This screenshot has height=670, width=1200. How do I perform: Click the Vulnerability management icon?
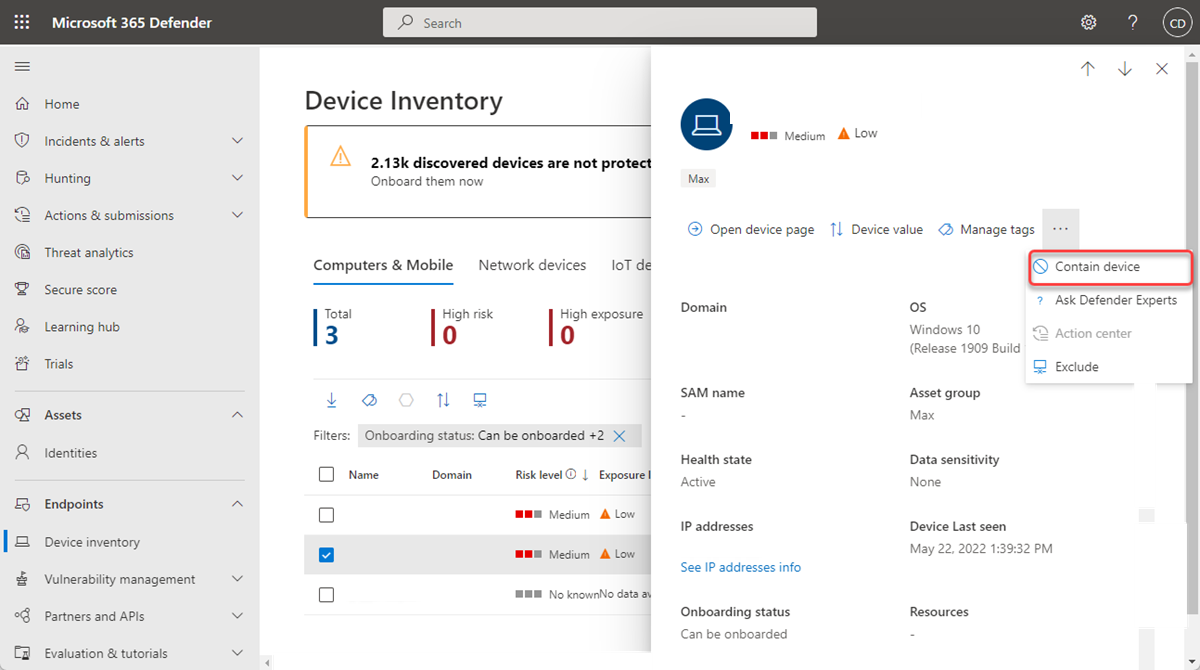point(22,578)
